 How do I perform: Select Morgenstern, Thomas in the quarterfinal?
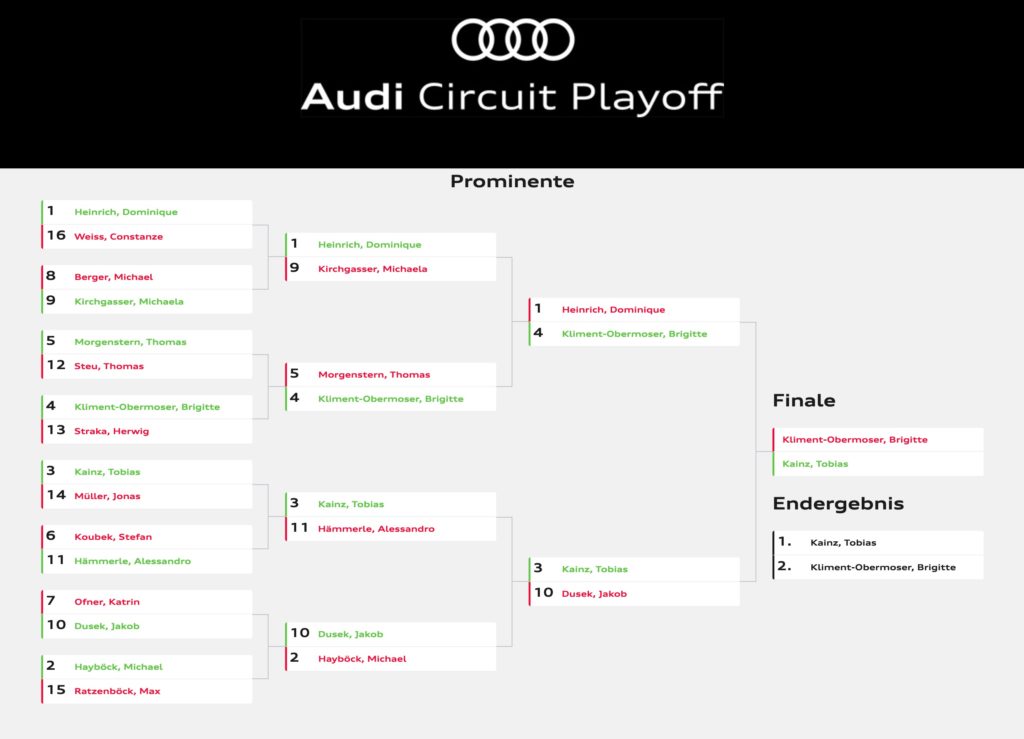coord(374,375)
